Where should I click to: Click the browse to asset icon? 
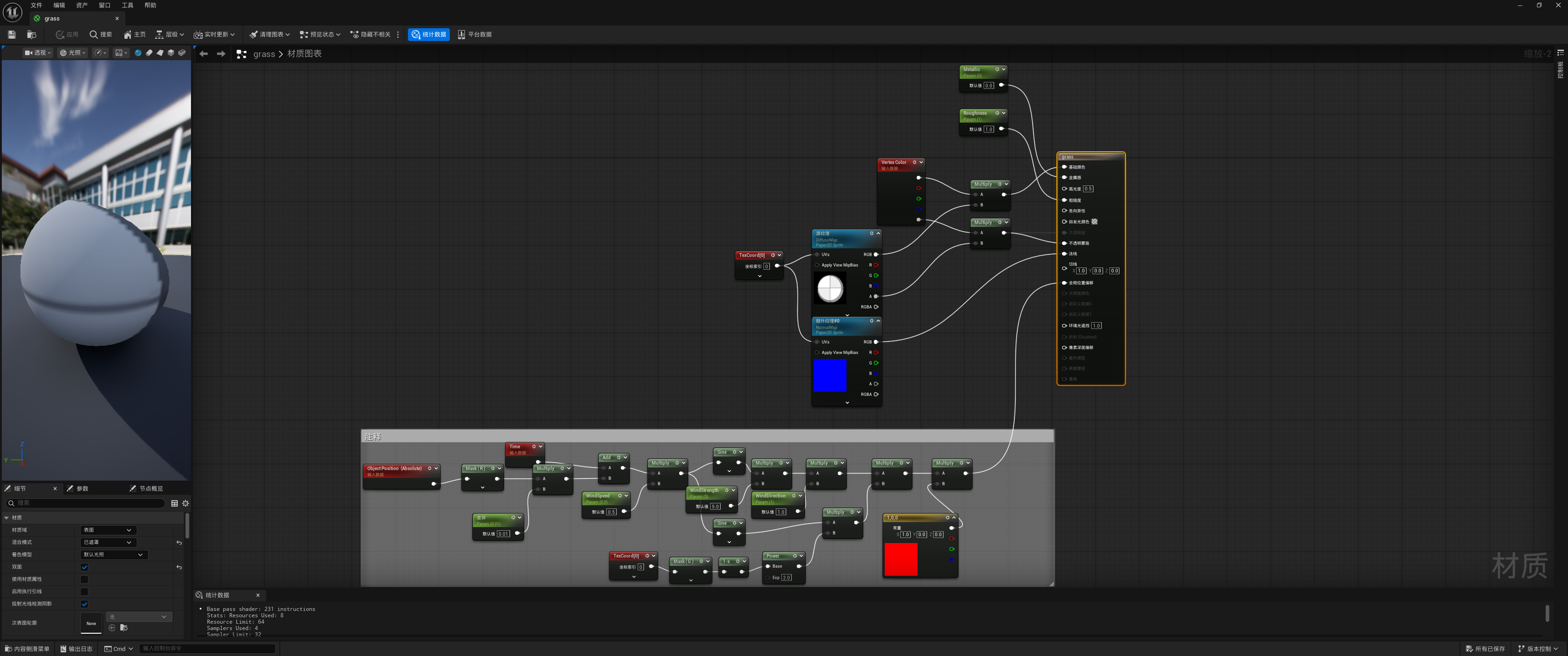coord(32,35)
